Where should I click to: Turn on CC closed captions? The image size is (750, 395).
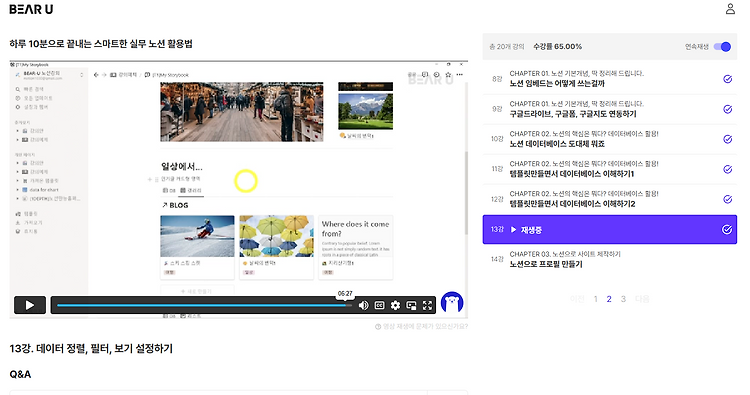(x=379, y=305)
